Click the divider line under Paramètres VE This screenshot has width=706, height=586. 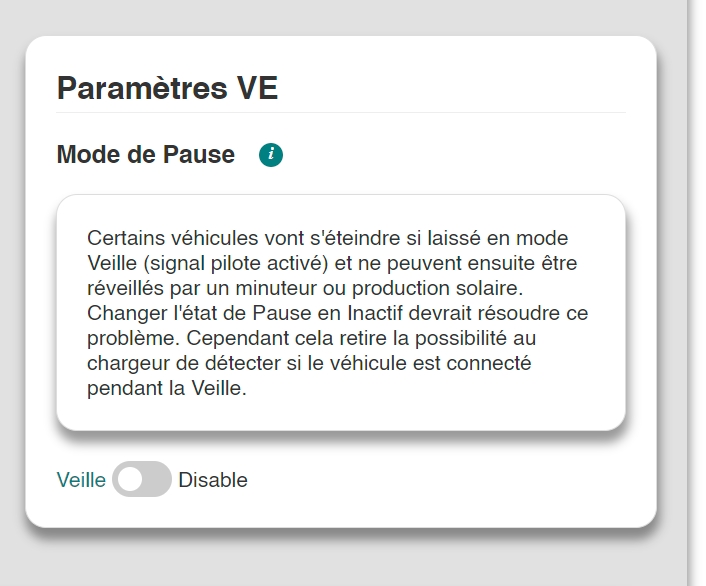[x=341, y=112]
